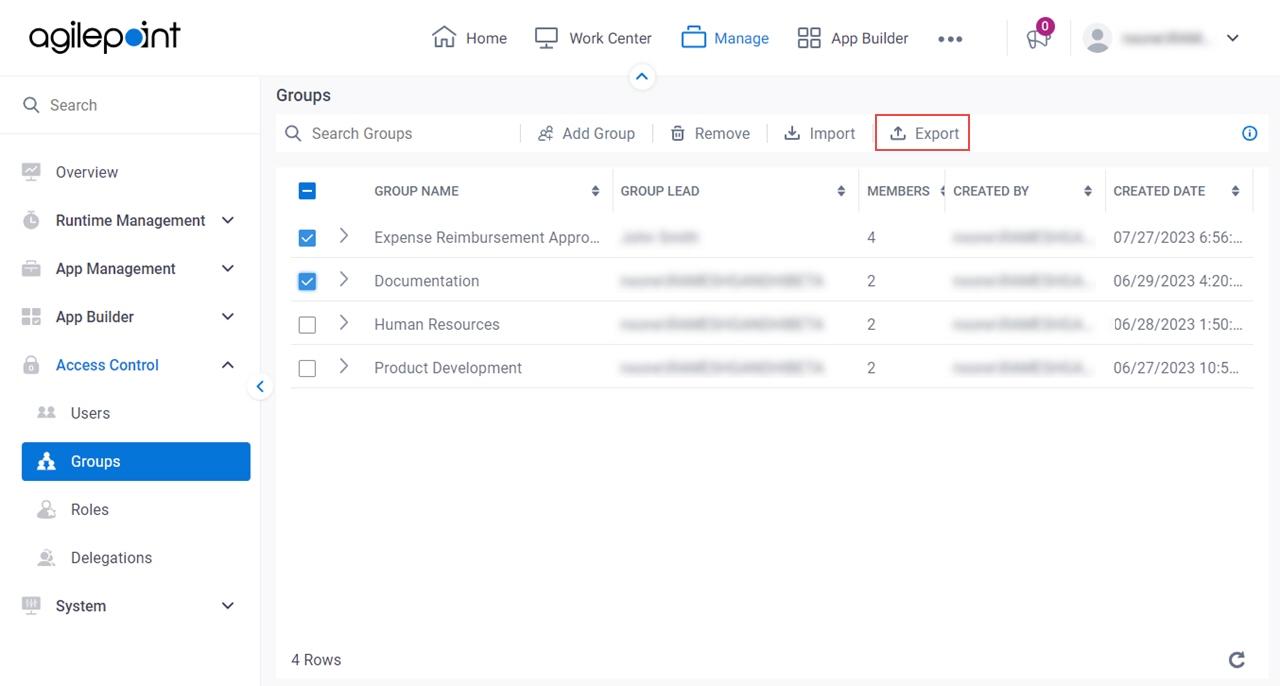
Task: Check the Human Resources row checkbox
Action: pyautogui.click(x=307, y=325)
